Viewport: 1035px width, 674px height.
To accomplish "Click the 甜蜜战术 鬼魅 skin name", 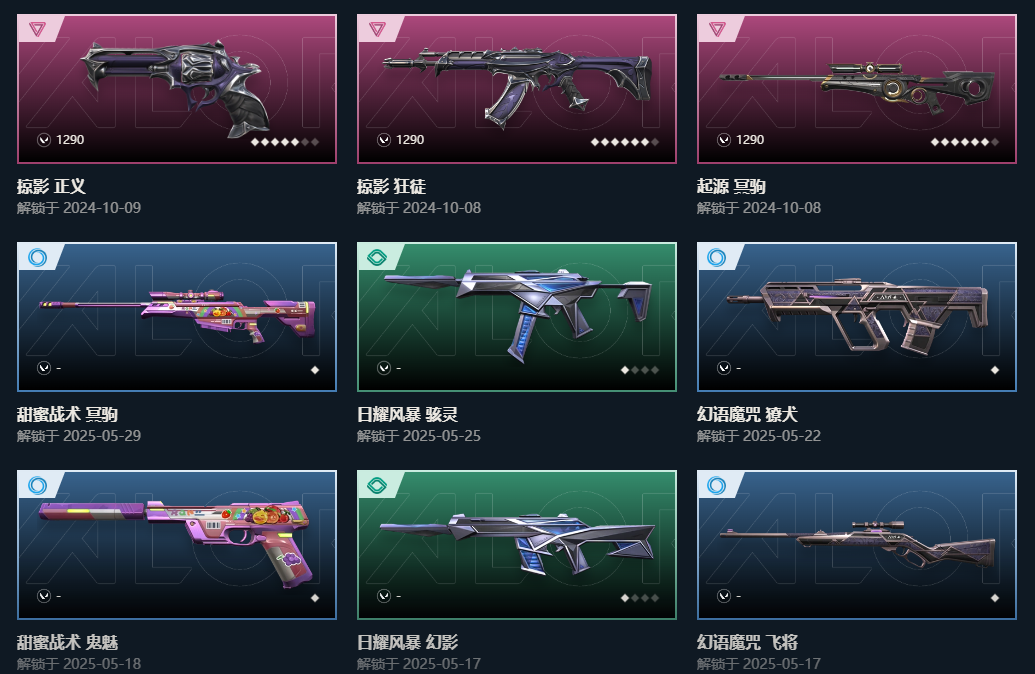I will tap(67, 642).
